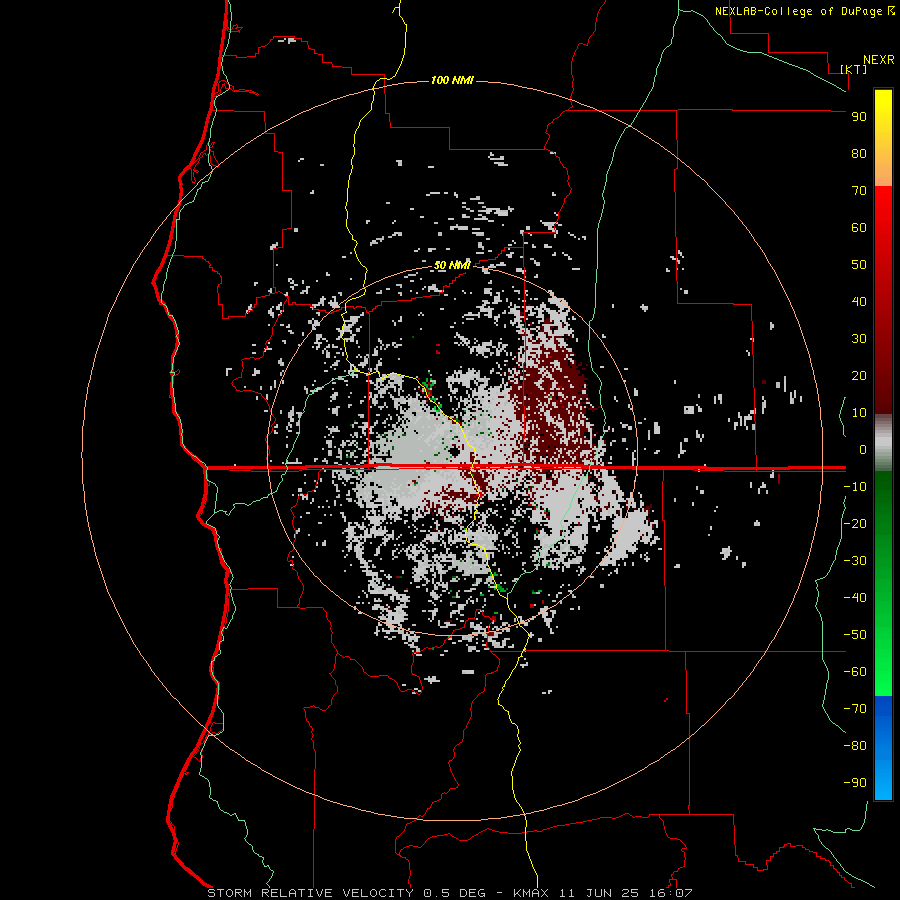Select the 50 NMI range ring label
The image size is (900, 900).
click(452, 265)
